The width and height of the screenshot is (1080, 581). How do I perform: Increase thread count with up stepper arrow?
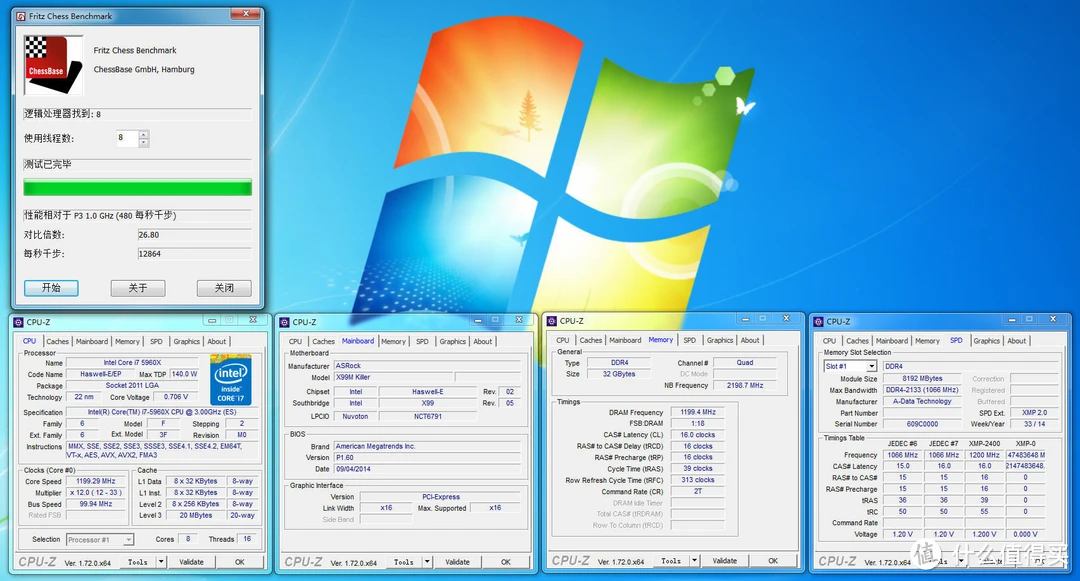point(143,135)
